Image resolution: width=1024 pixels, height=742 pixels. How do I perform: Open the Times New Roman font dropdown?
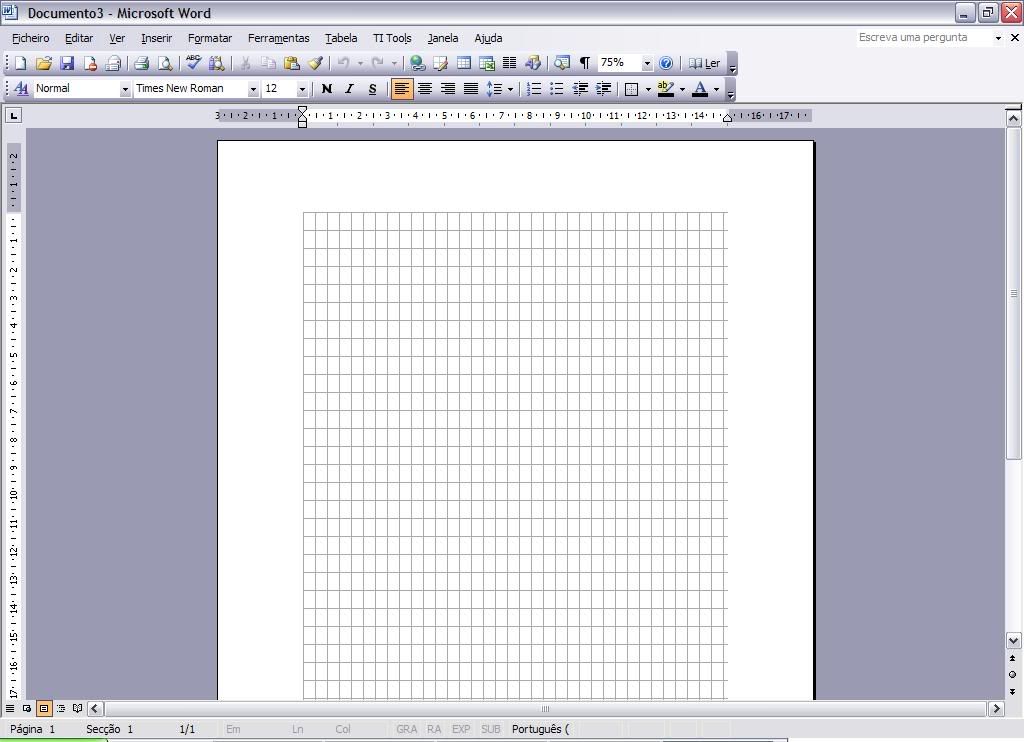[x=253, y=89]
